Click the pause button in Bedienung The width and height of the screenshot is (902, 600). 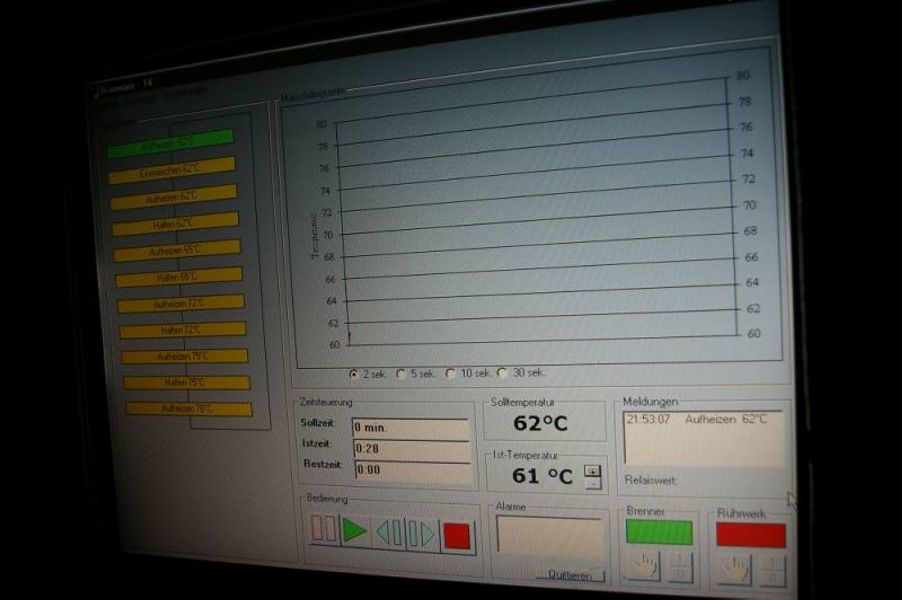pyautogui.click(x=323, y=529)
